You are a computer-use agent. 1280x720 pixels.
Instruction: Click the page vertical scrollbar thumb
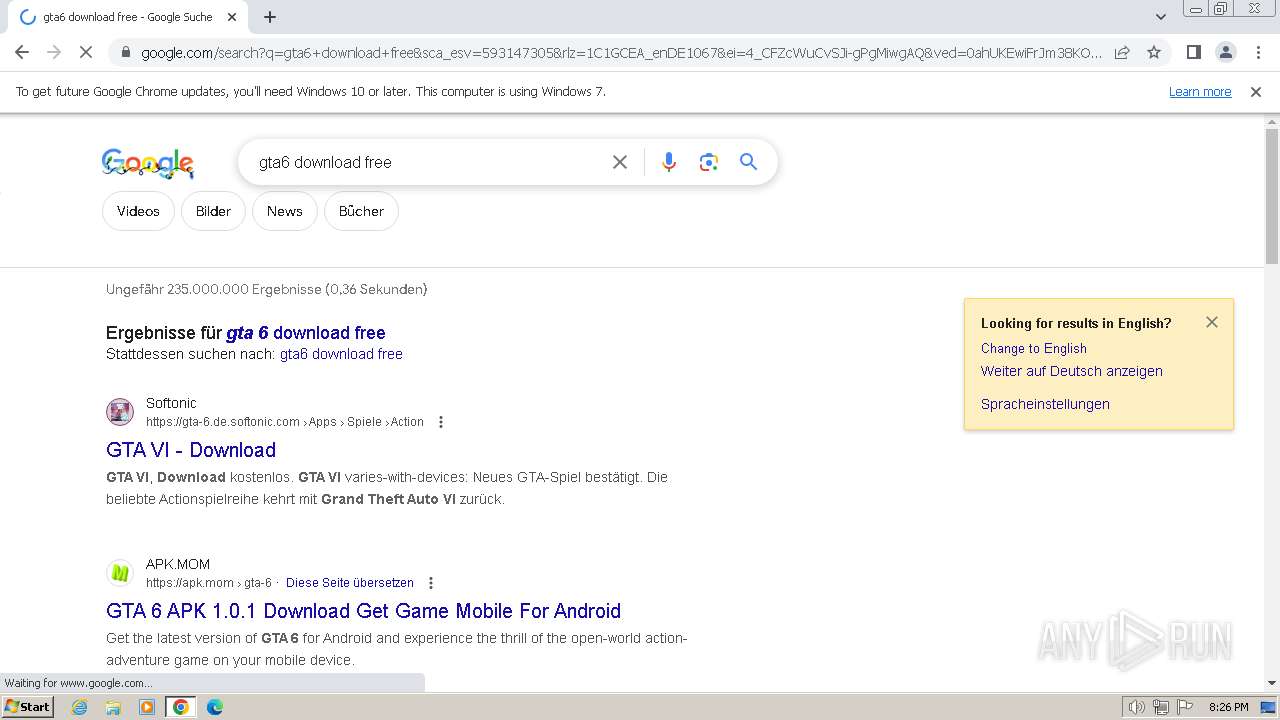click(1272, 196)
